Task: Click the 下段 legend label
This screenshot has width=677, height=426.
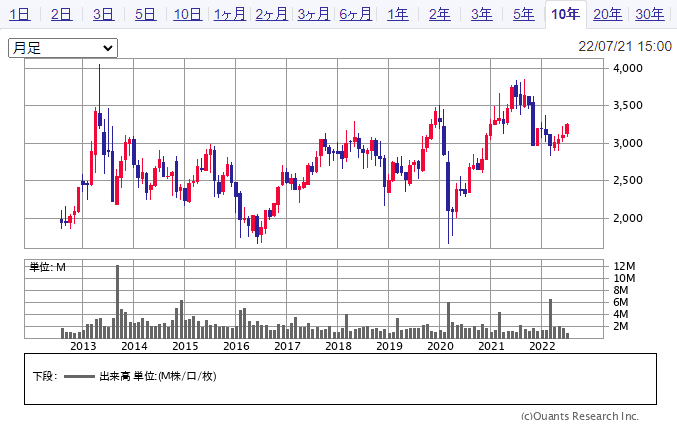Action: tap(44, 376)
